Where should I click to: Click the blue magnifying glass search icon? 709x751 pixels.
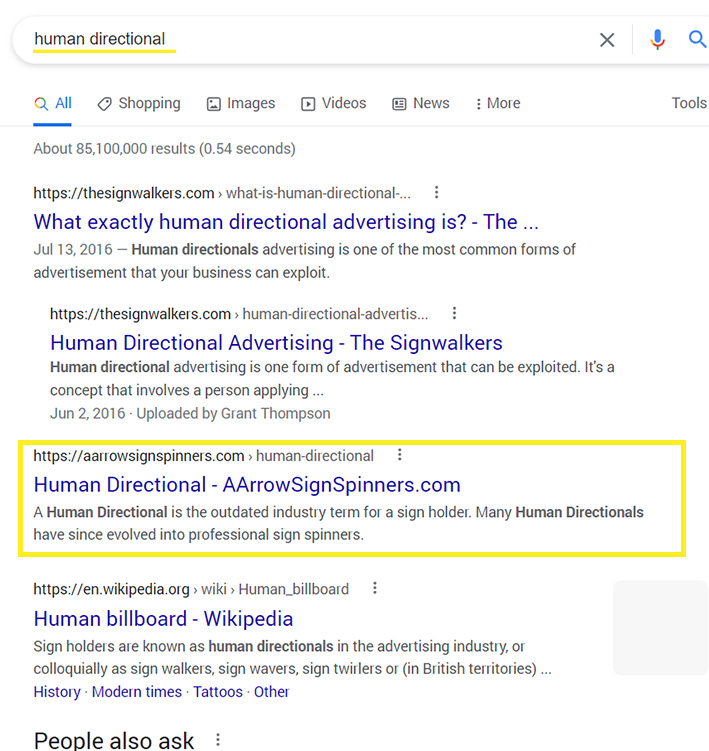click(x=698, y=39)
